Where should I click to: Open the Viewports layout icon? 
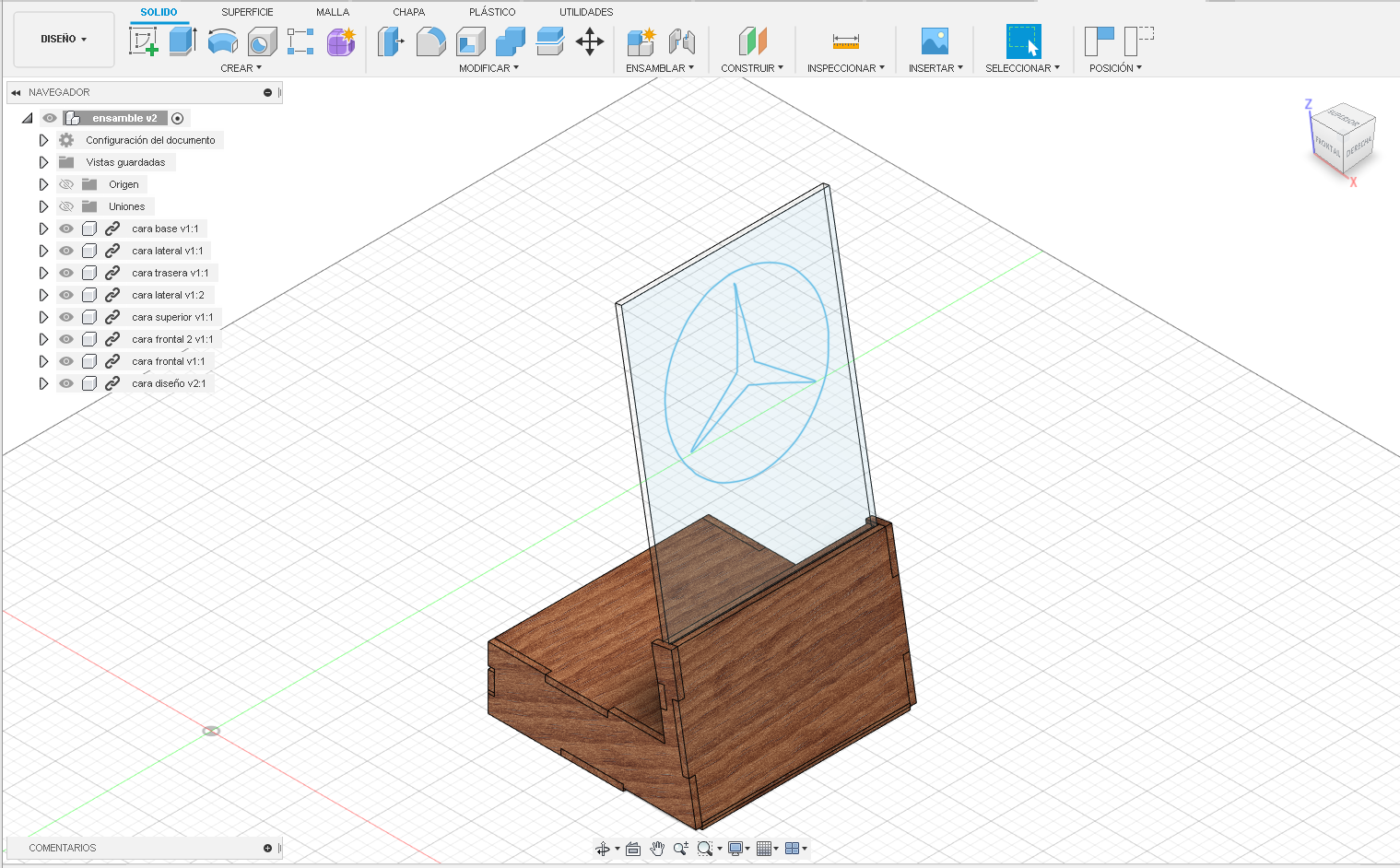tap(792, 849)
